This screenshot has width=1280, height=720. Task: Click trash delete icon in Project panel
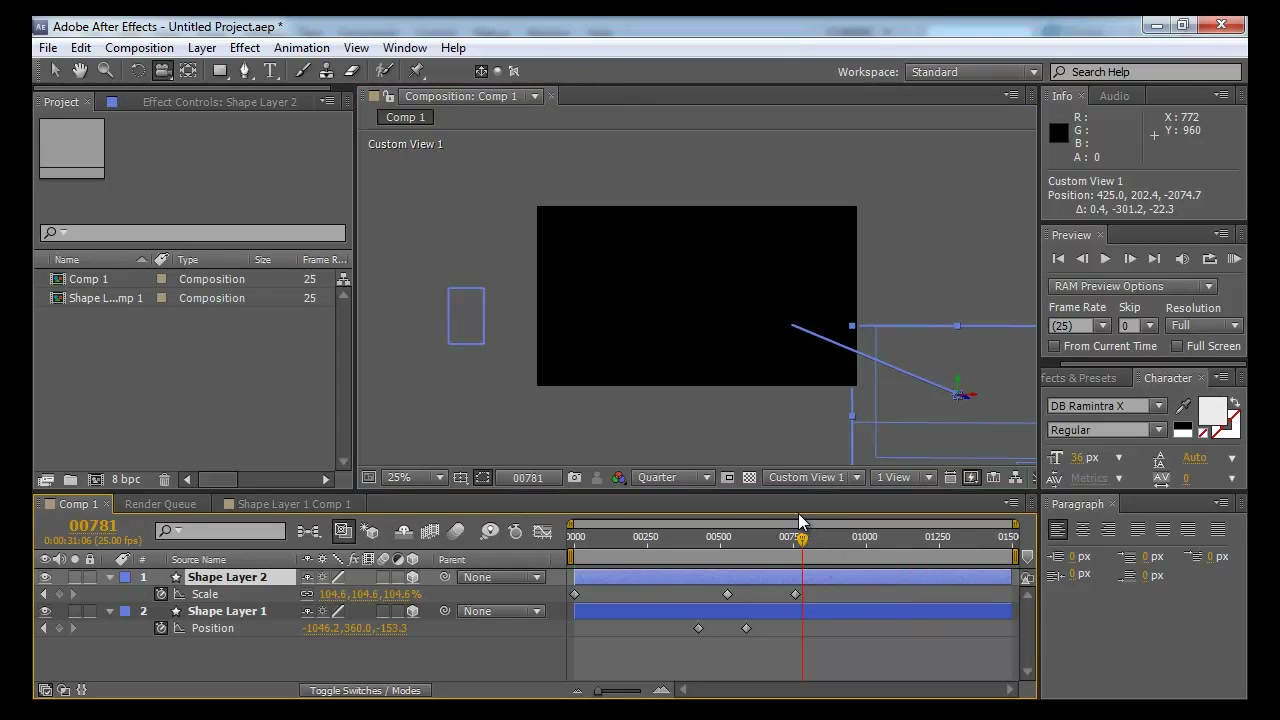pyautogui.click(x=164, y=480)
